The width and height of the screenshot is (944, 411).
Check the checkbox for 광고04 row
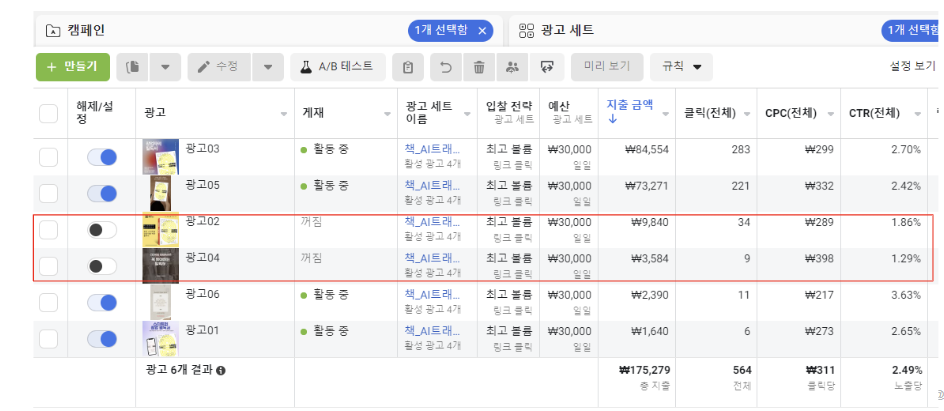click(48, 266)
